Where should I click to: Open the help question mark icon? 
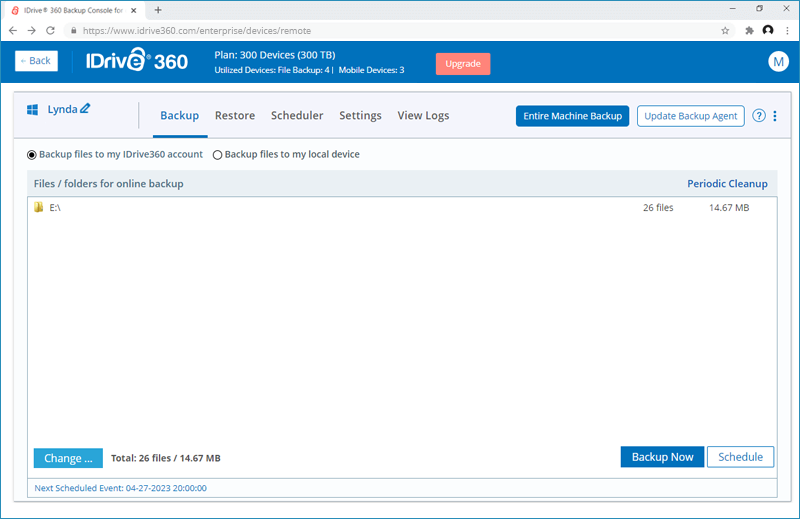[x=759, y=116]
